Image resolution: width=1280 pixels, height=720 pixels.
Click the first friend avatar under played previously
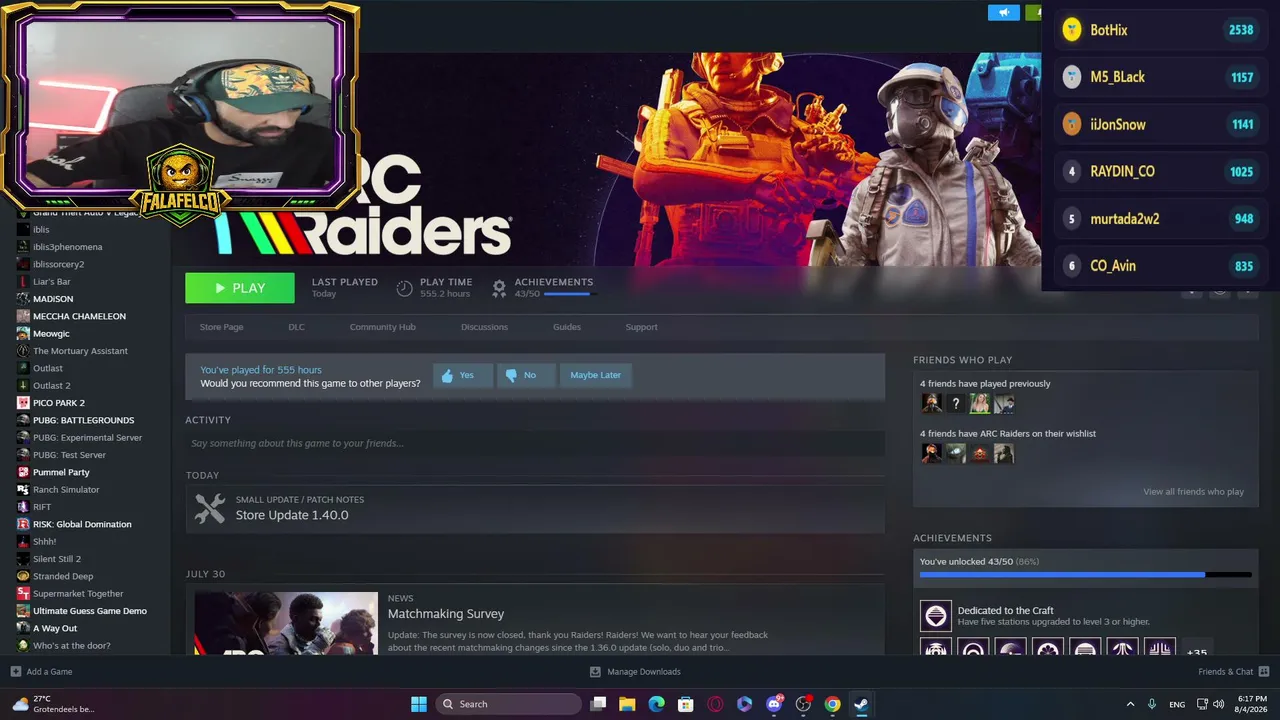point(931,403)
